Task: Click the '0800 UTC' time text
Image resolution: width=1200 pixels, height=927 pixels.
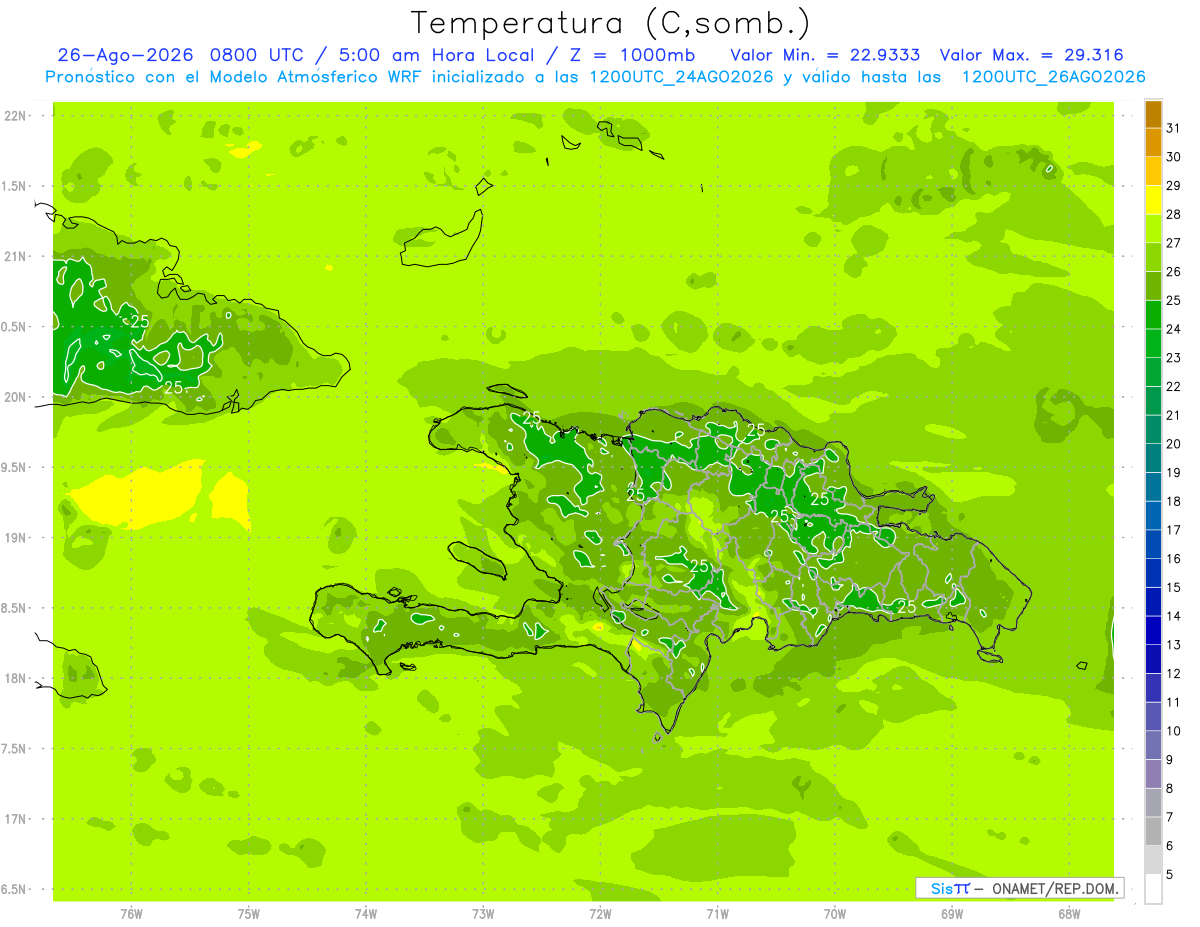Action: (x=257, y=55)
